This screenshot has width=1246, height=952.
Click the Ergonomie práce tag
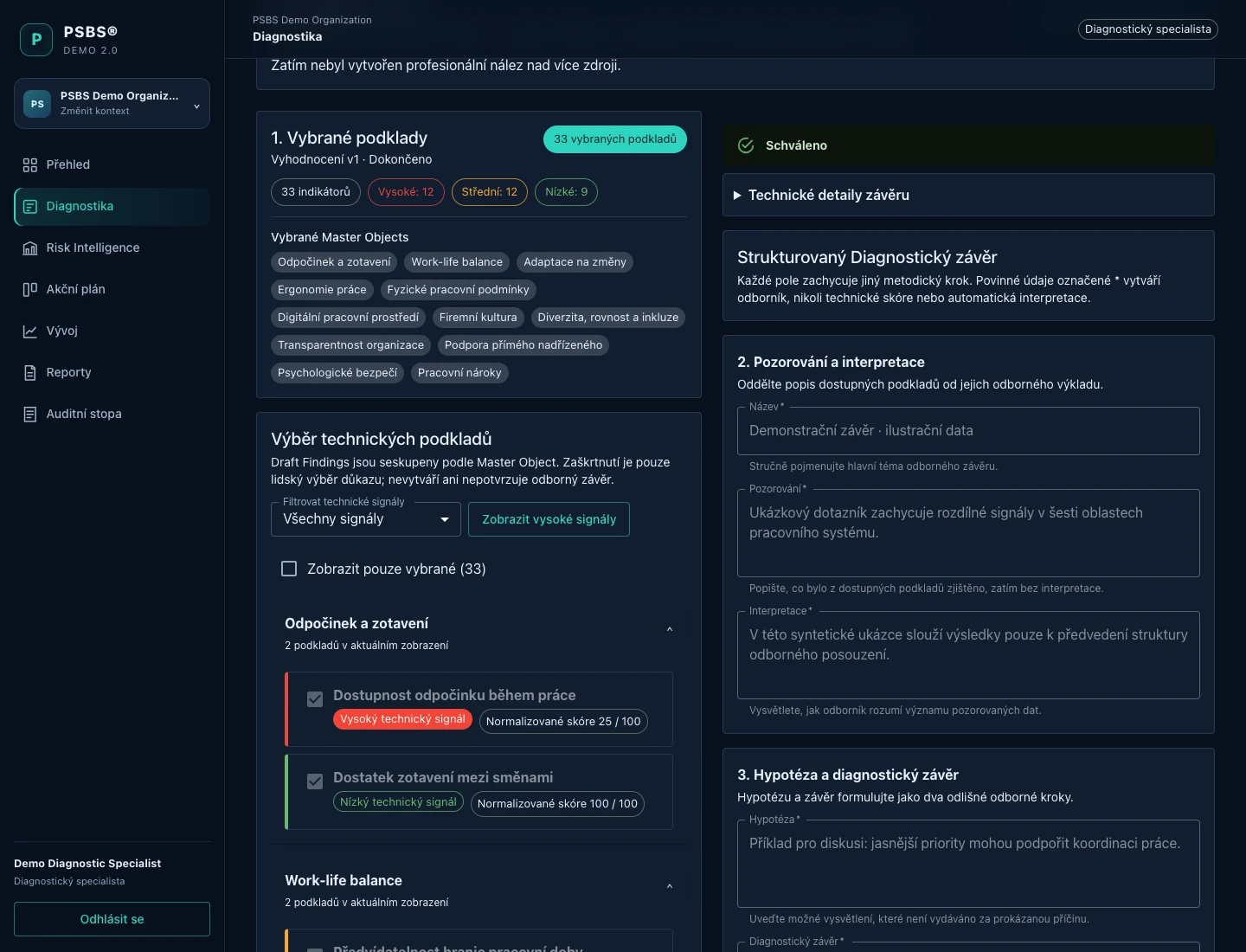coord(322,290)
